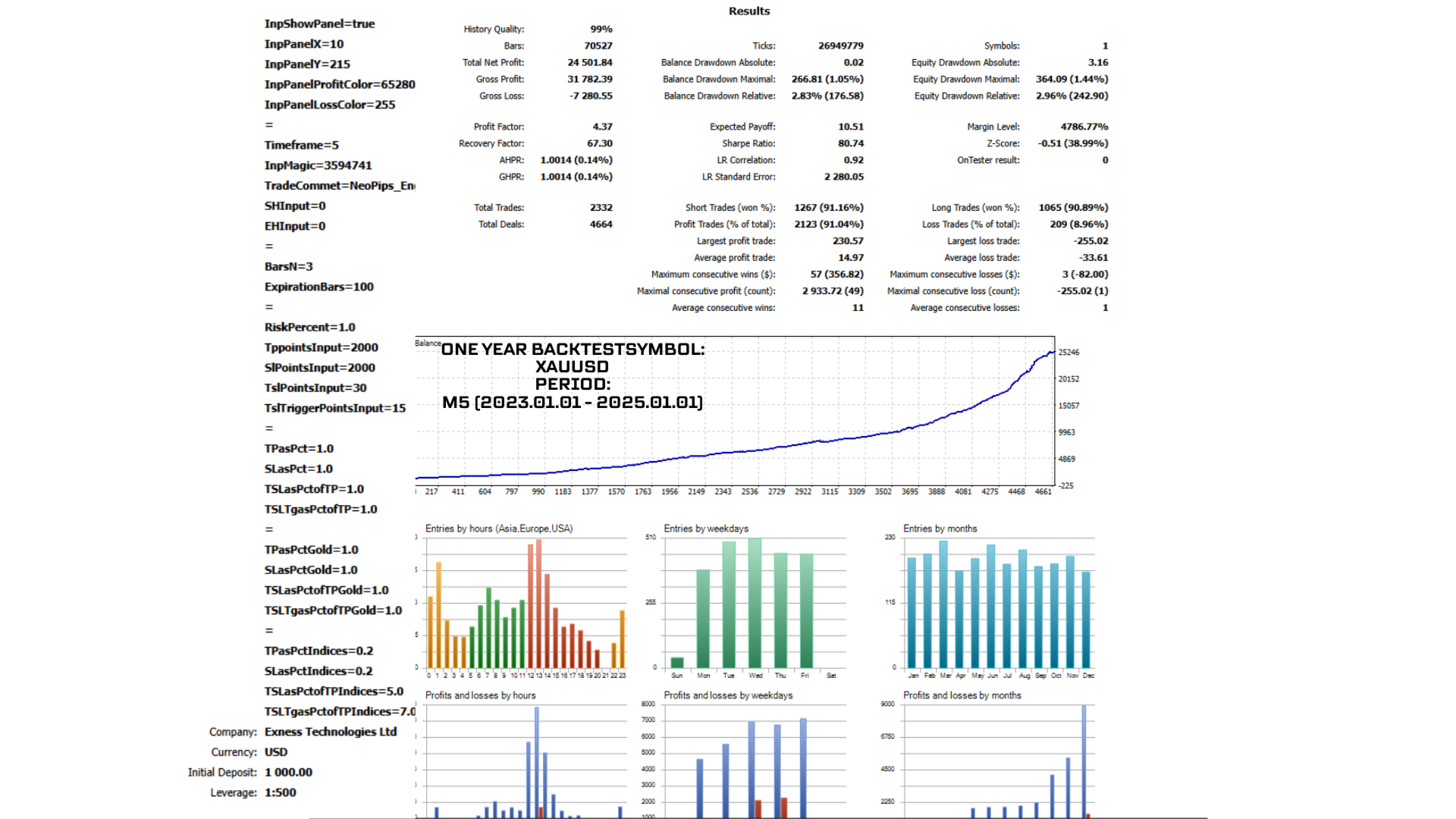The height and width of the screenshot is (819, 1456).
Task: Select the InpMagic=3594741 parameter
Action: [x=318, y=165]
